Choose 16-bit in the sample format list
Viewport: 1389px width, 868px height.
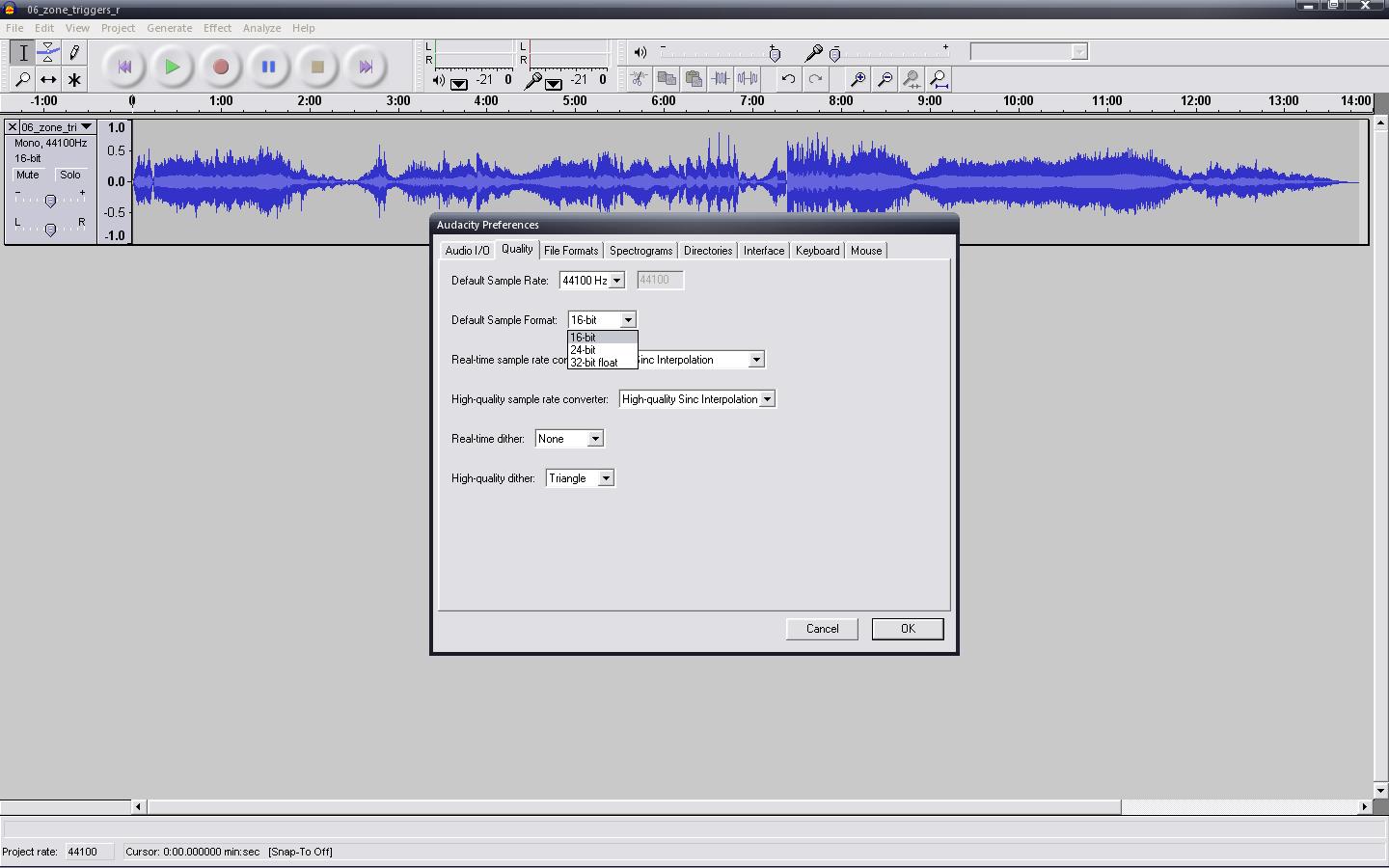pyautogui.click(x=603, y=338)
